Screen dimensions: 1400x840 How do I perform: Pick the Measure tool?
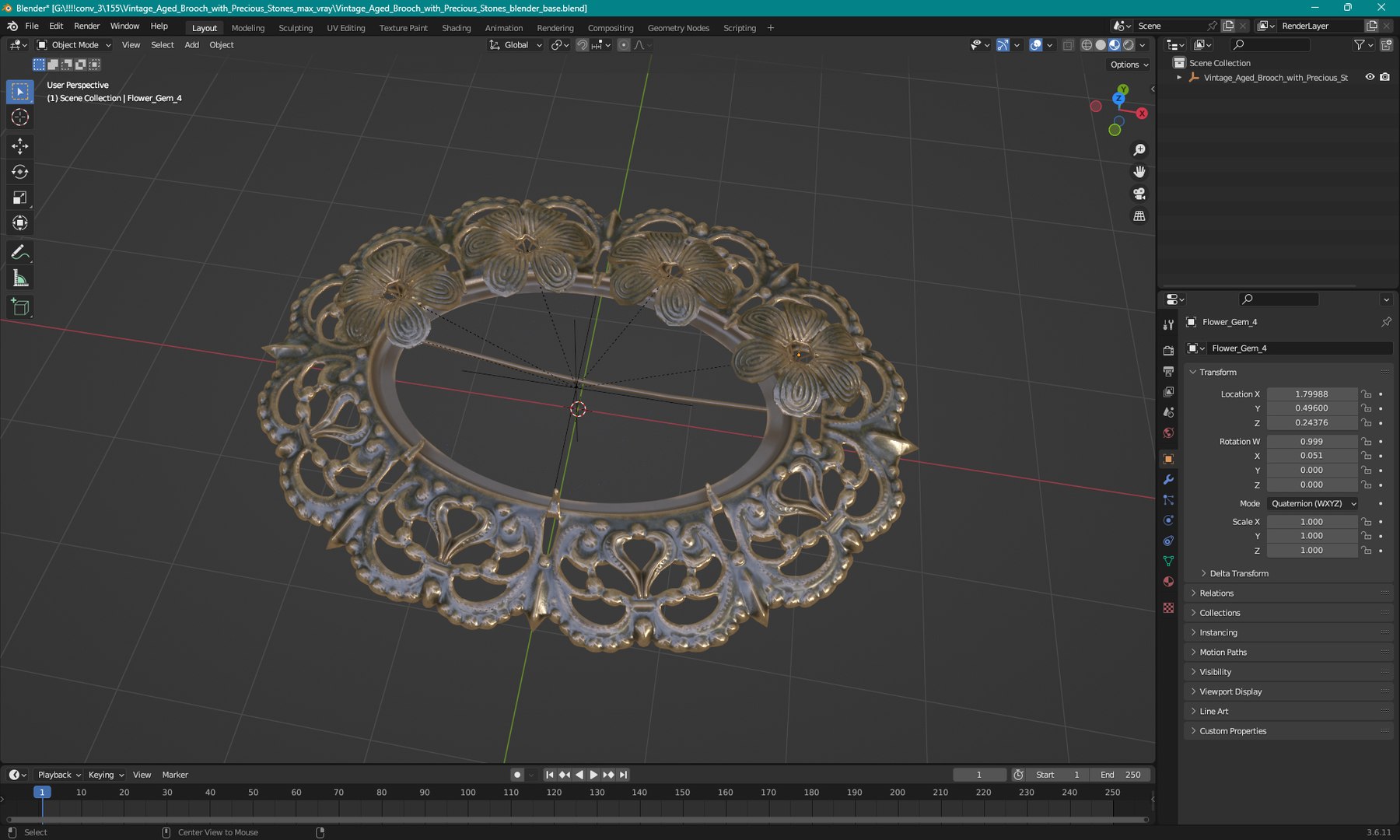(20, 278)
